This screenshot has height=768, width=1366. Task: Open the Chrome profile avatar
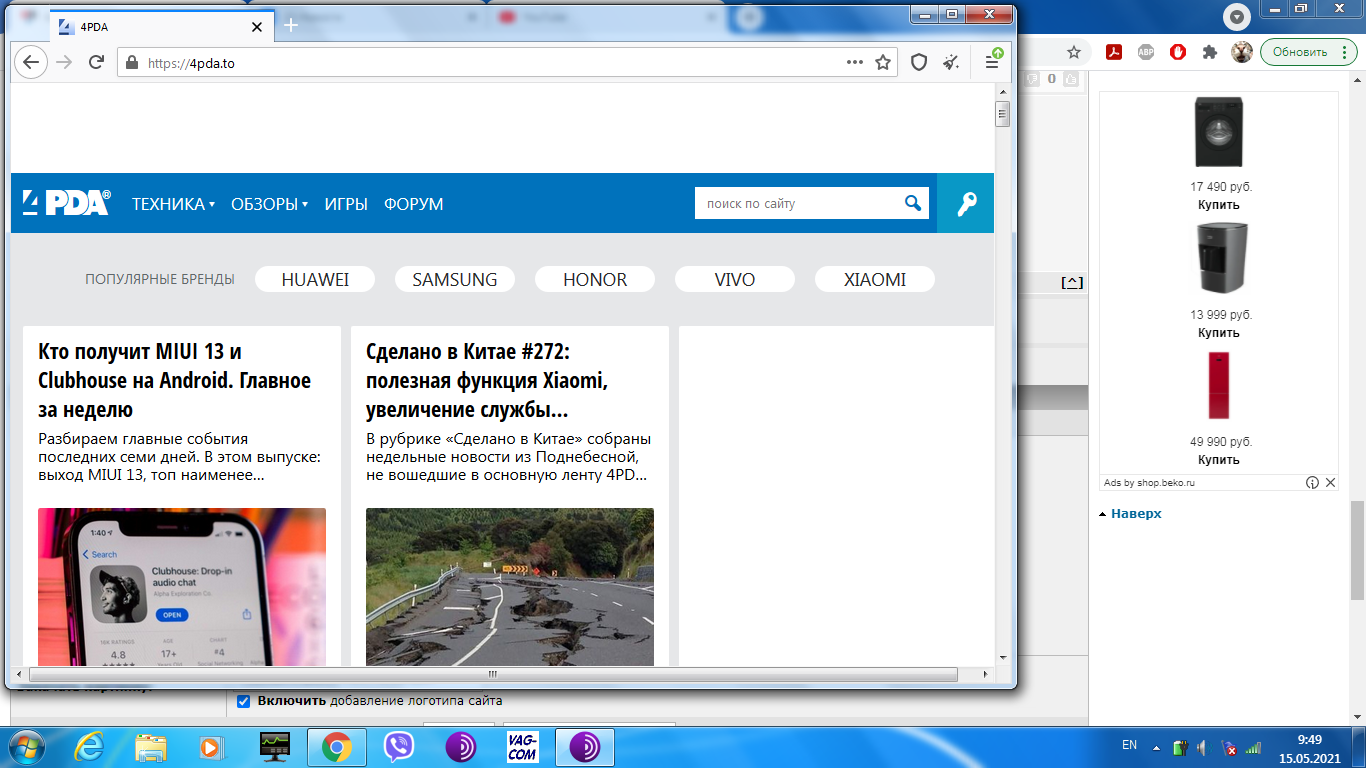click(x=1242, y=52)
